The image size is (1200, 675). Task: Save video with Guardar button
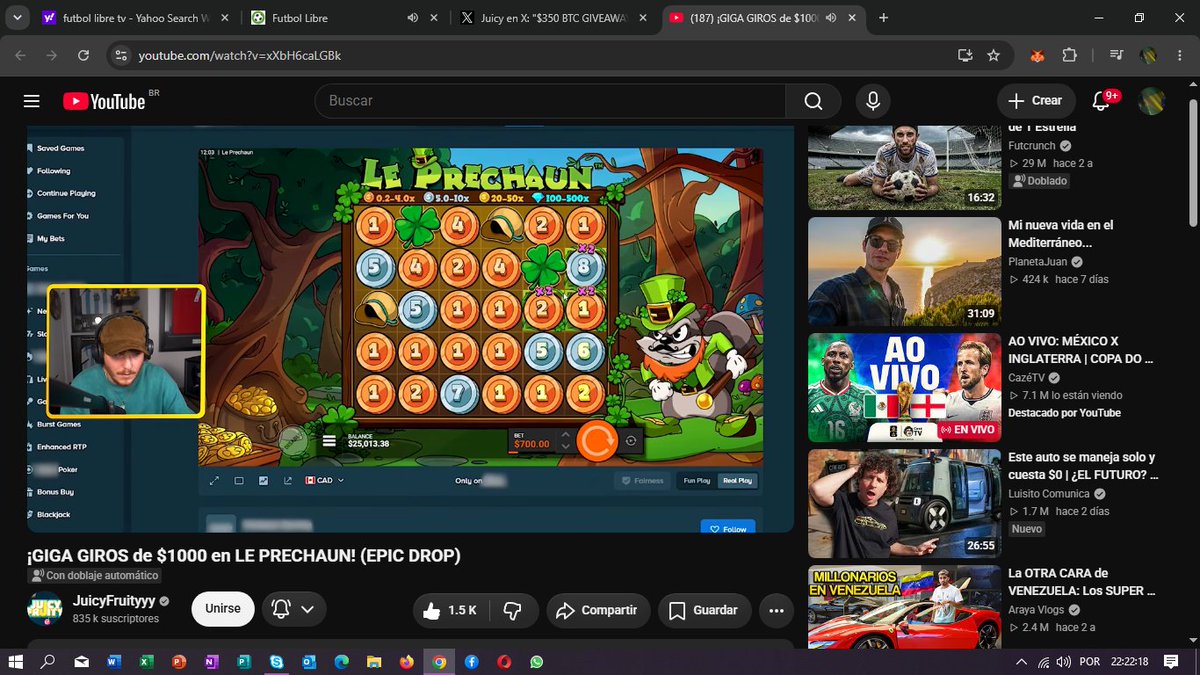click(x=703, y=610)
